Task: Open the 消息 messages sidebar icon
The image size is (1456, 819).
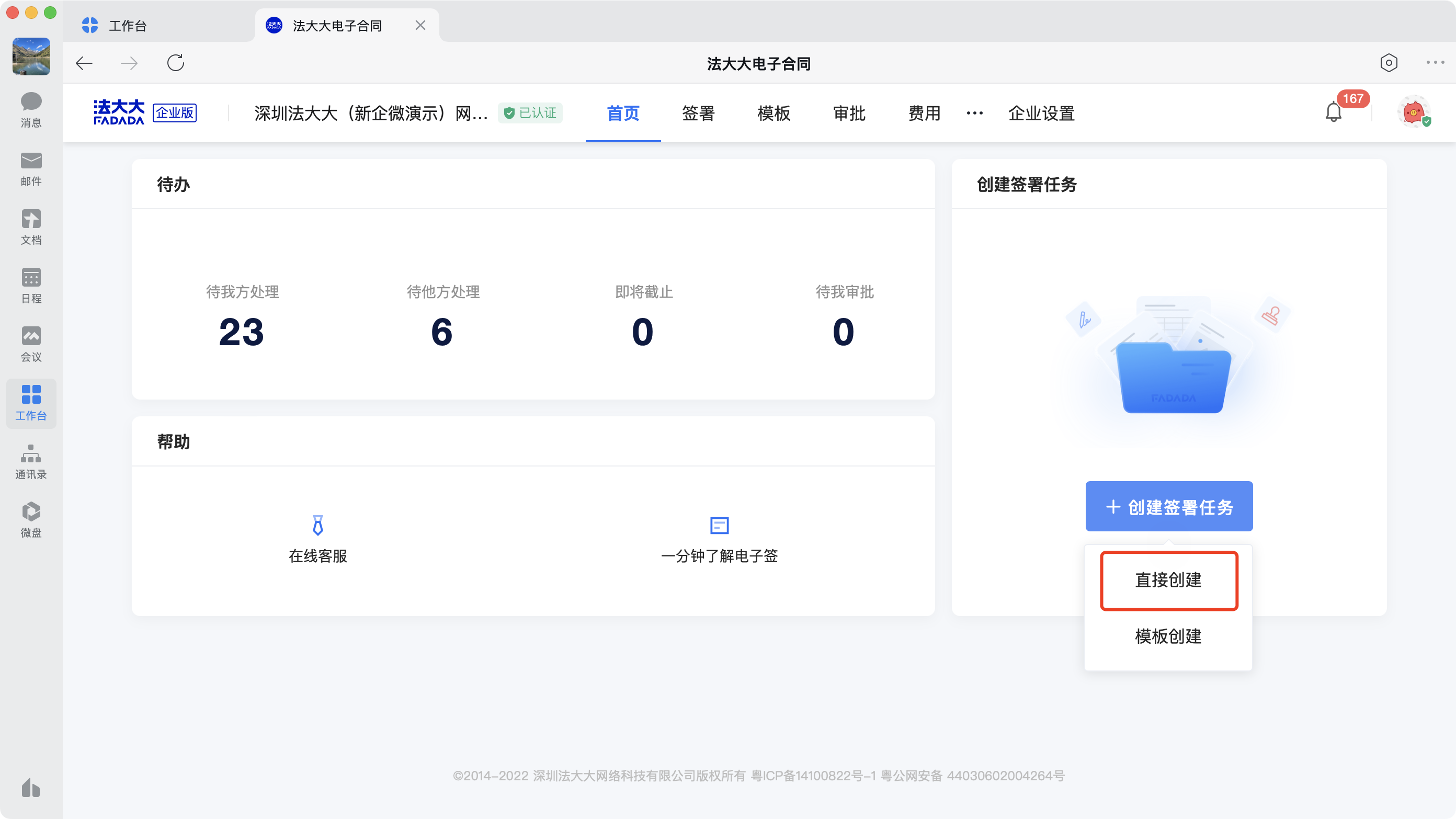Action: point(31,110)
